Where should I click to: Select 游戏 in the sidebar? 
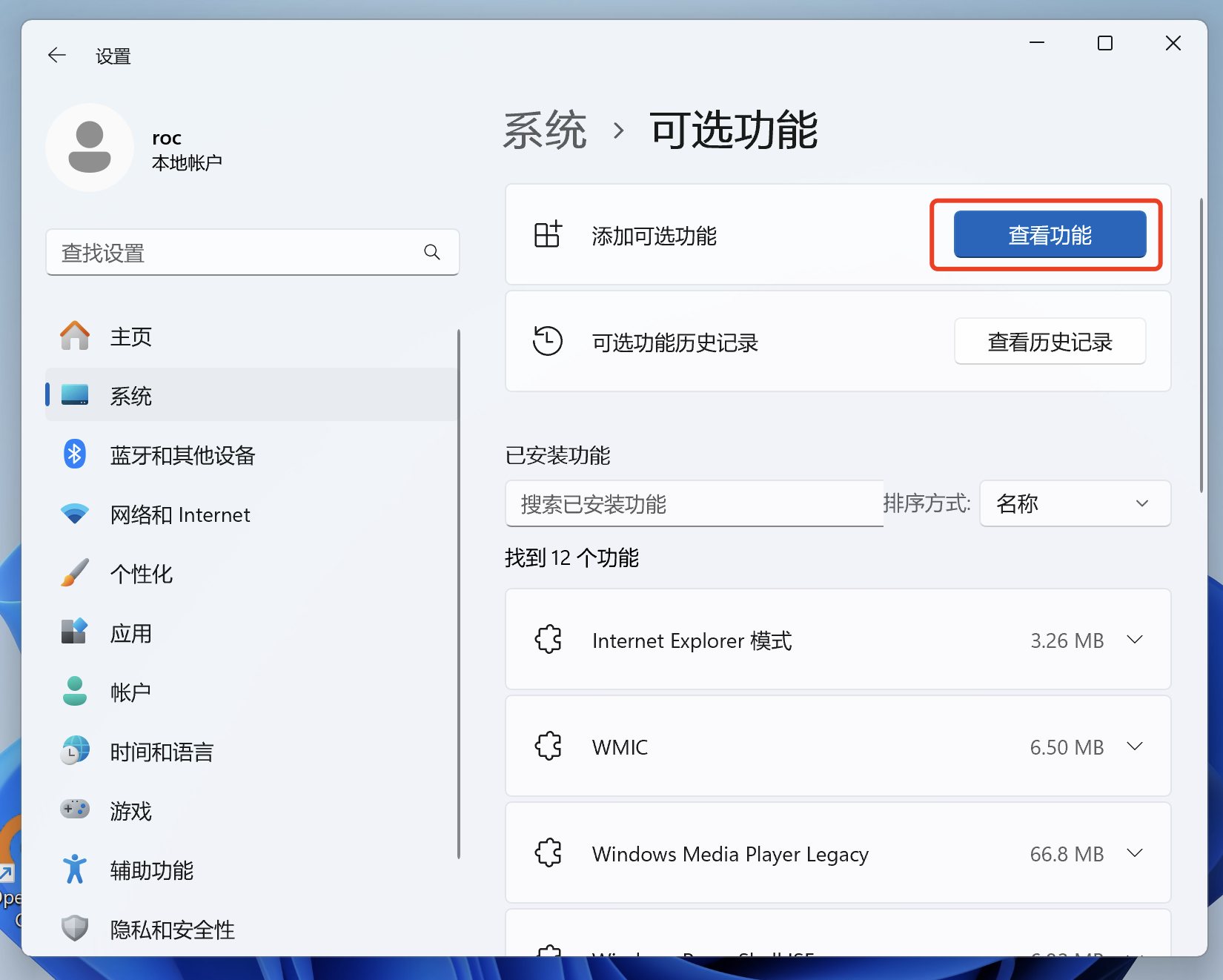[252, 810]
